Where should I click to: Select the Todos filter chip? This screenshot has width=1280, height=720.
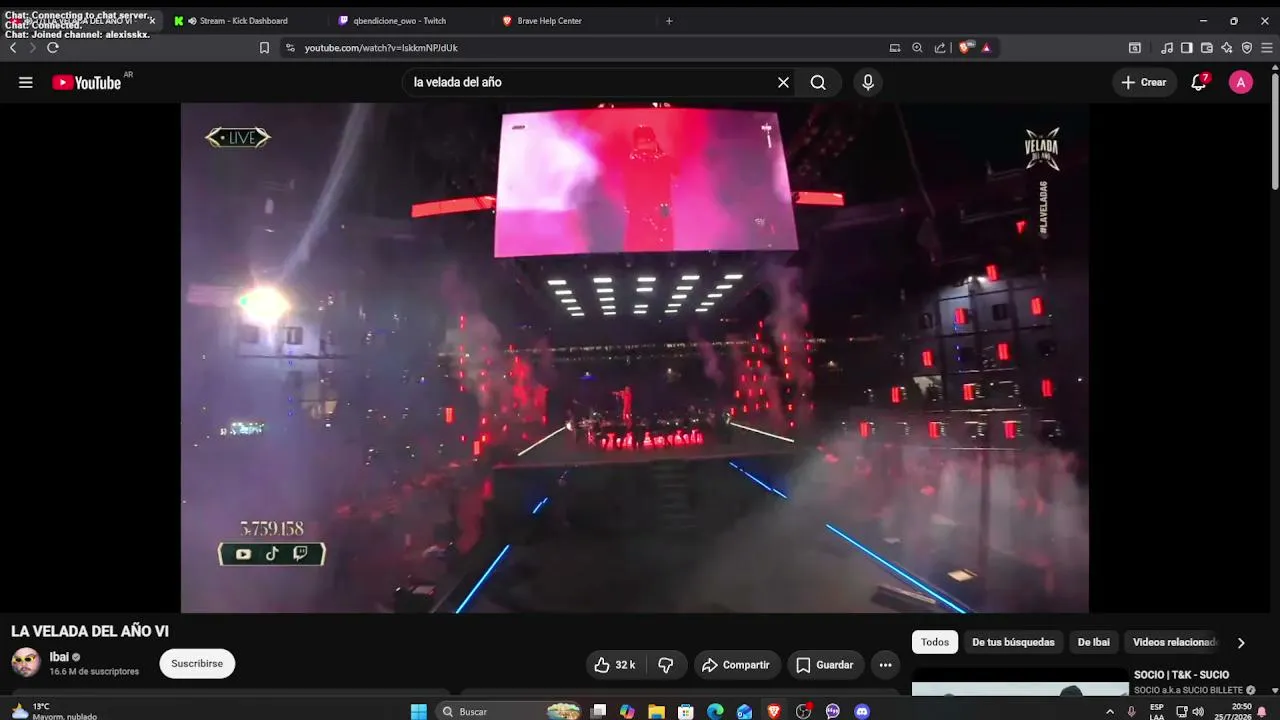click(935, 642)
